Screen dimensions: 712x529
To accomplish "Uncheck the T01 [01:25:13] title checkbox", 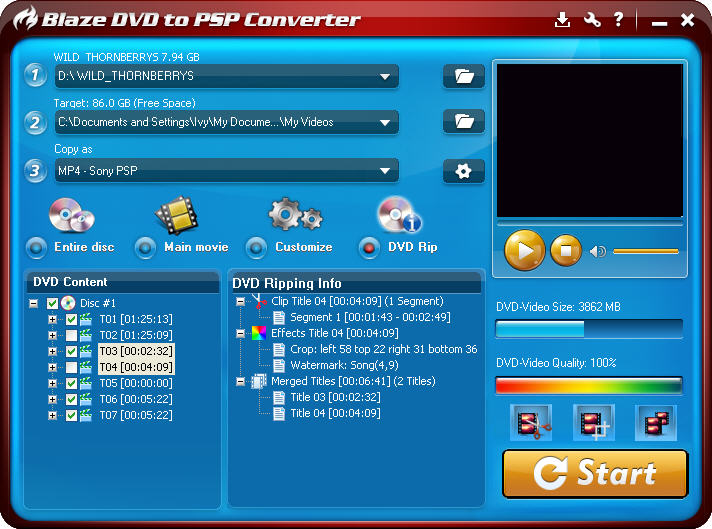I will coord(71,320).
